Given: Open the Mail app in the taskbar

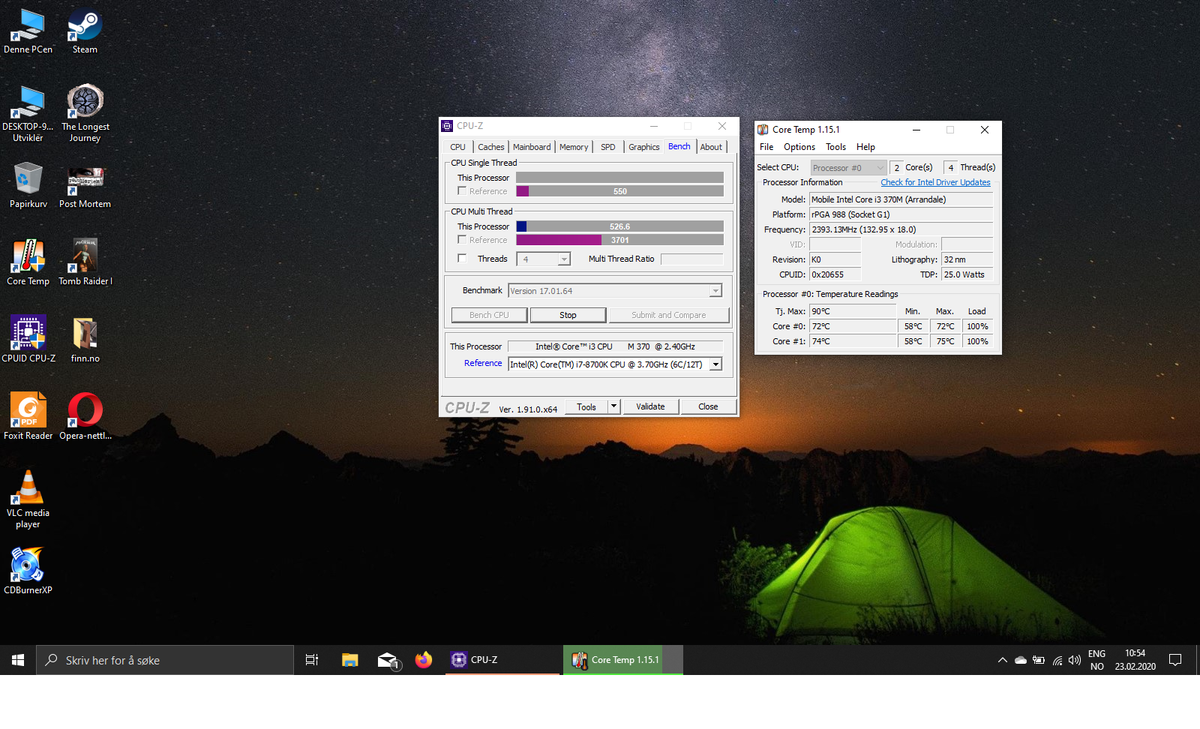Looking at the screenshot, I should [x=388, y=660].
